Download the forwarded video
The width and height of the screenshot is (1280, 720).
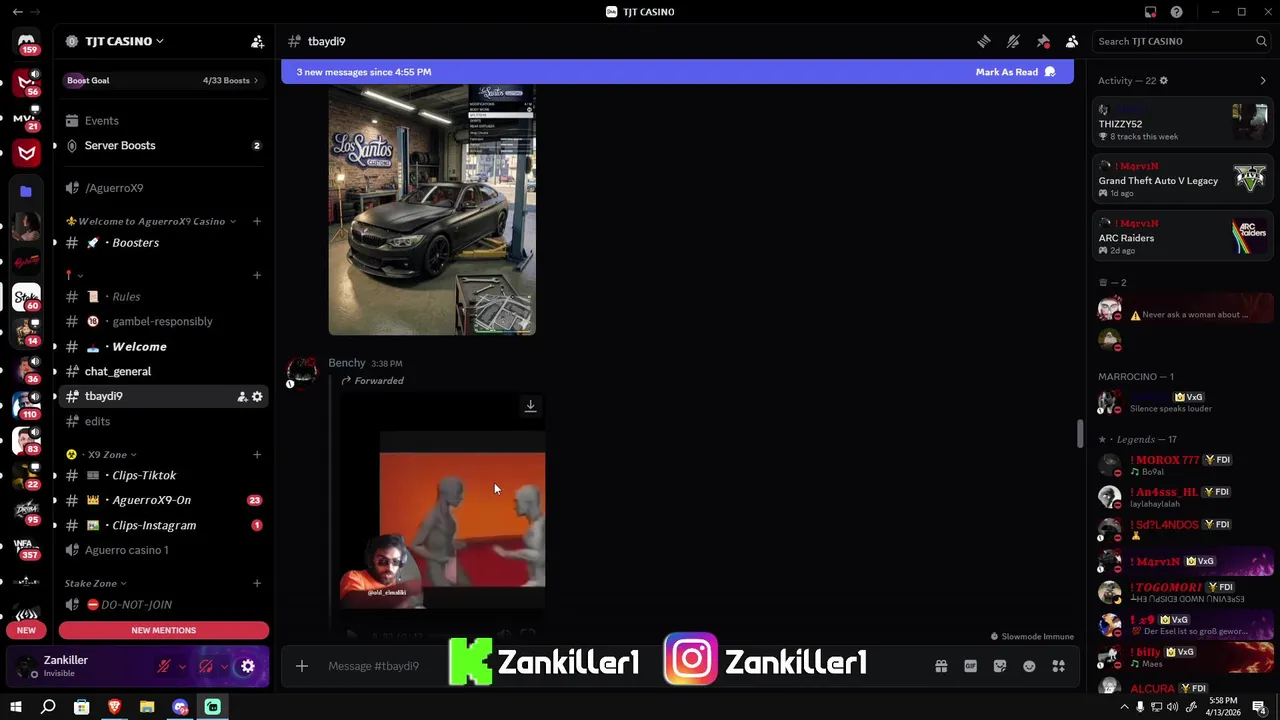point(530,406)
